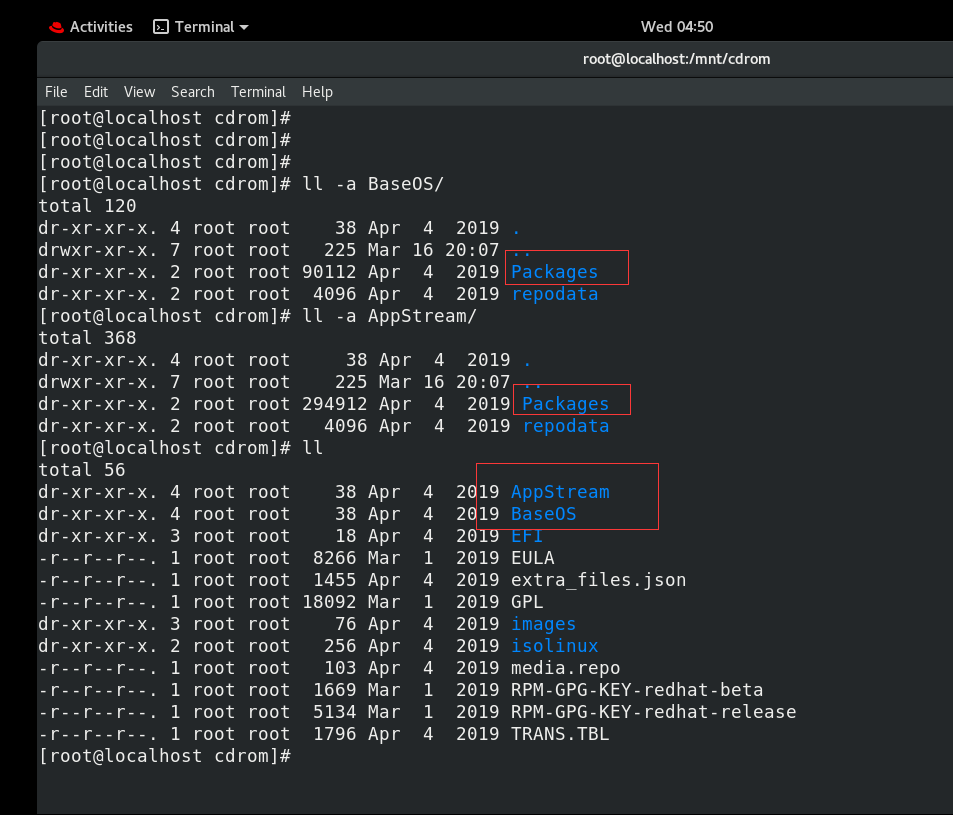The image size is (953, 815).
Task: Open the View menu
Action: (139, 92)
